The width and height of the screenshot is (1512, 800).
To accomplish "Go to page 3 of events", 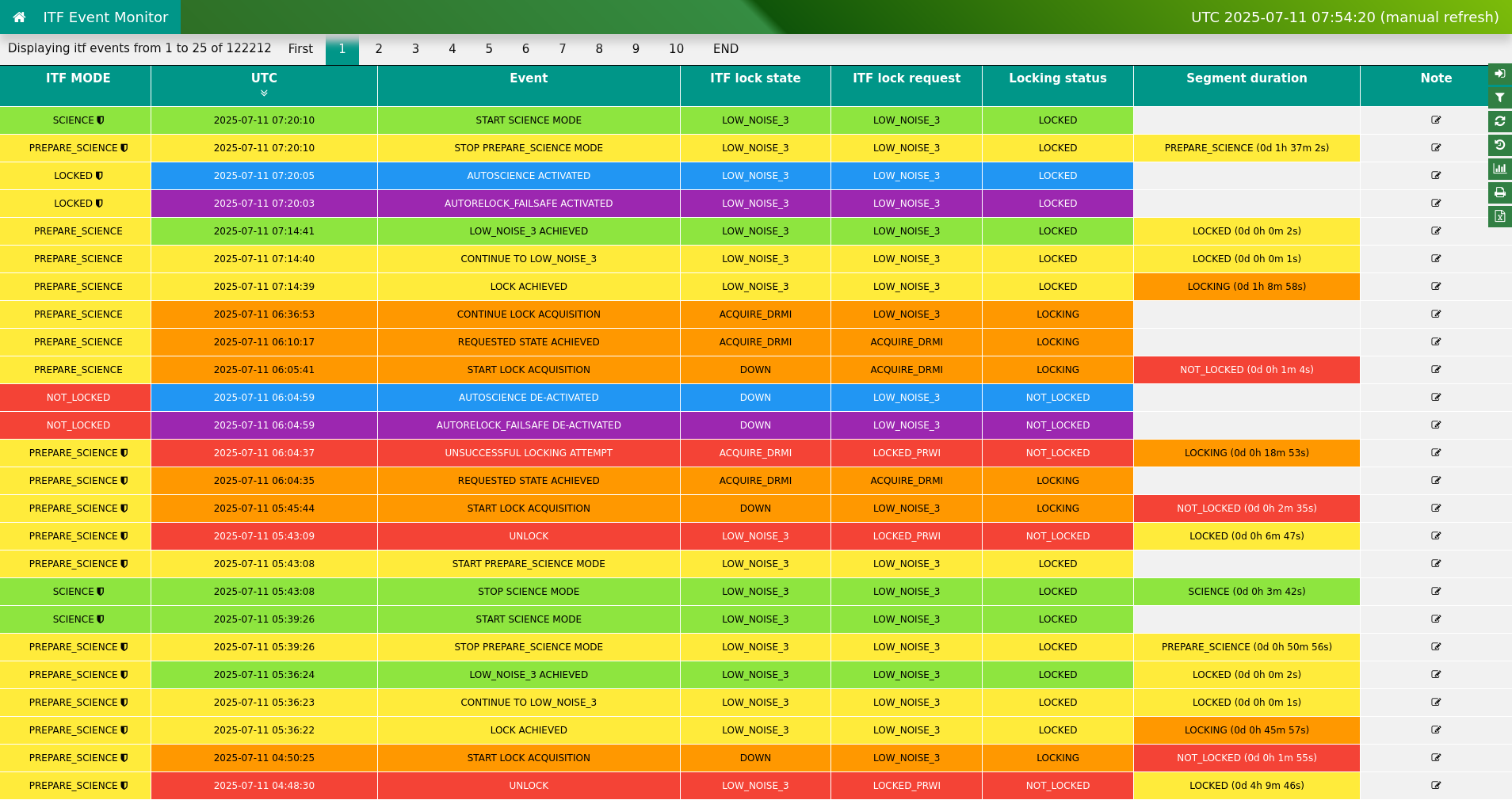I will (x=415, y=49).
